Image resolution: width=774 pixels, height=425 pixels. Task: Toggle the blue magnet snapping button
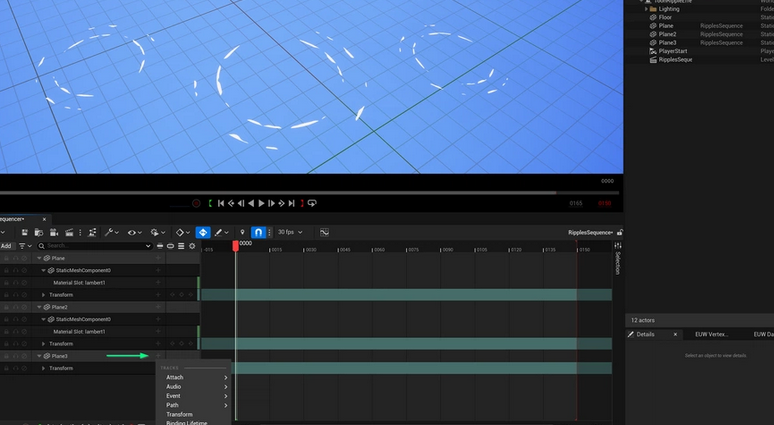click(x=257, y=232)
